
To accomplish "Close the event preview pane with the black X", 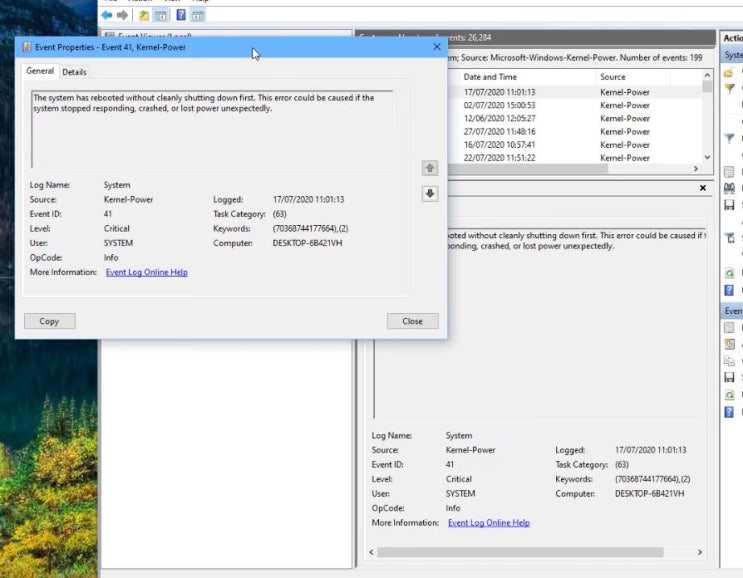I will (703, 188).
